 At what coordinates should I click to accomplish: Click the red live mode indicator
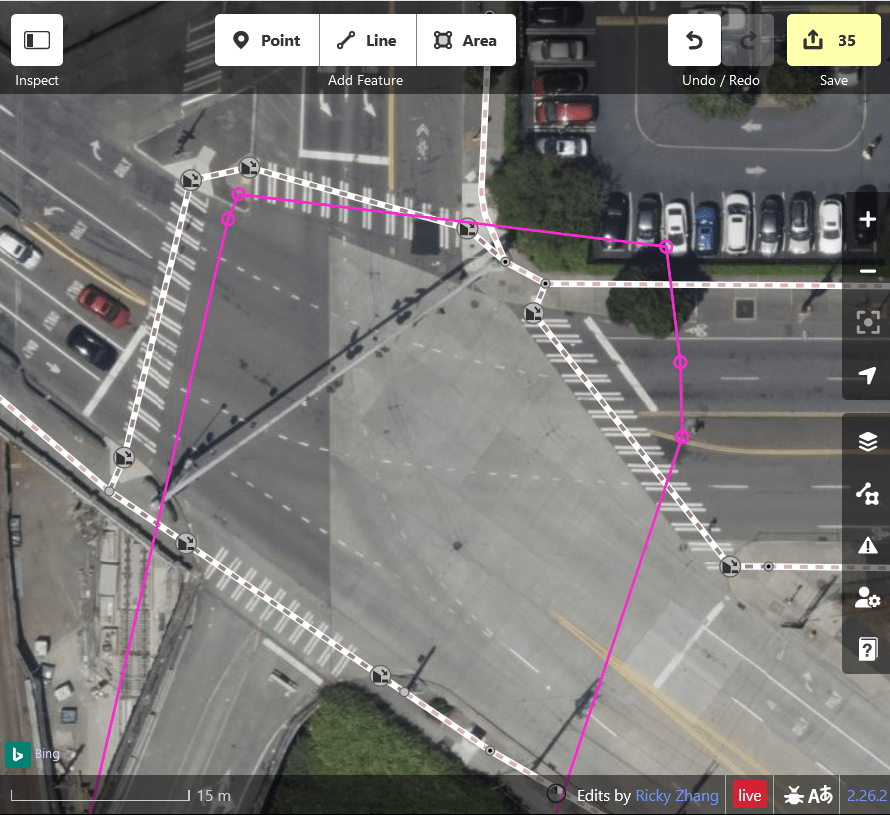point(749,795)
